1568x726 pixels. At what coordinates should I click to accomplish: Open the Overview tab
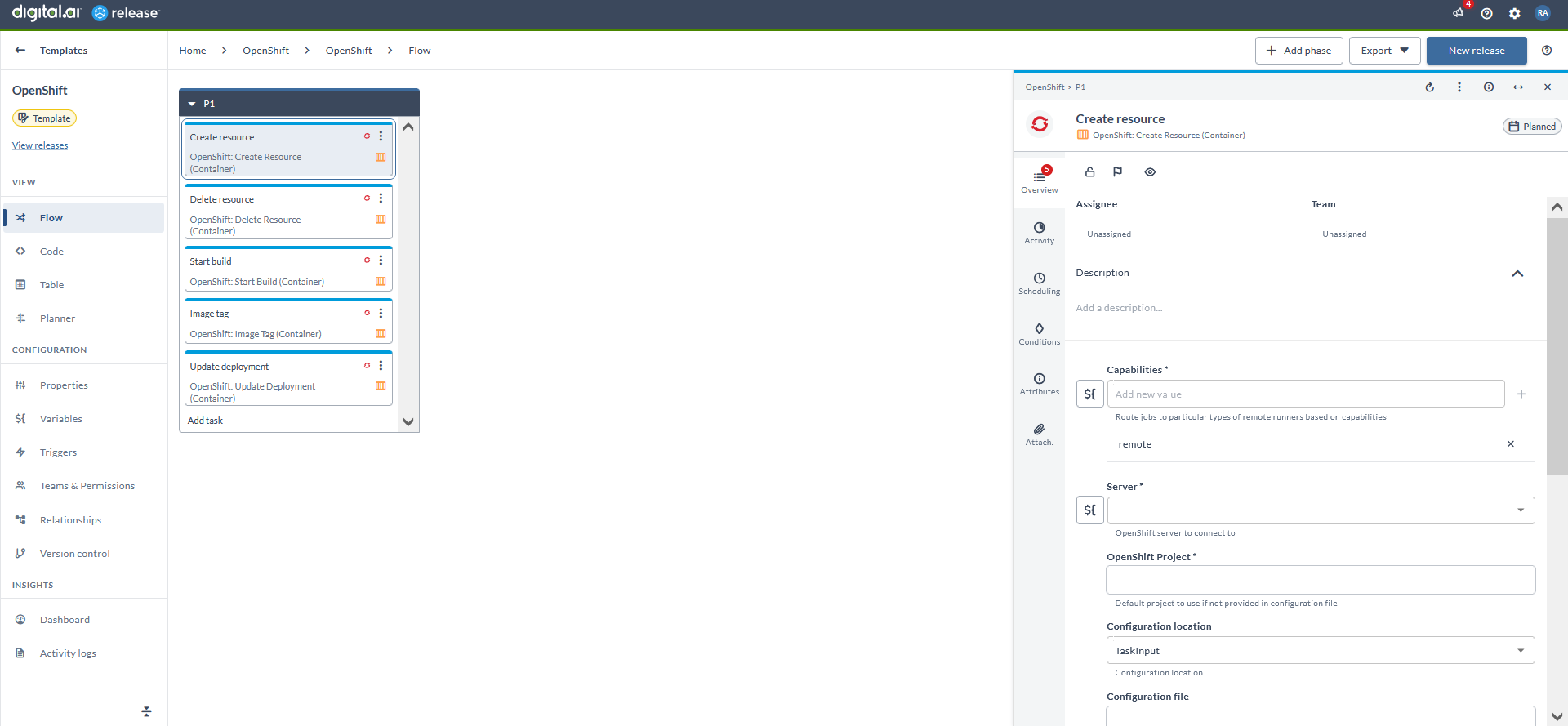tap(1040, 181)
